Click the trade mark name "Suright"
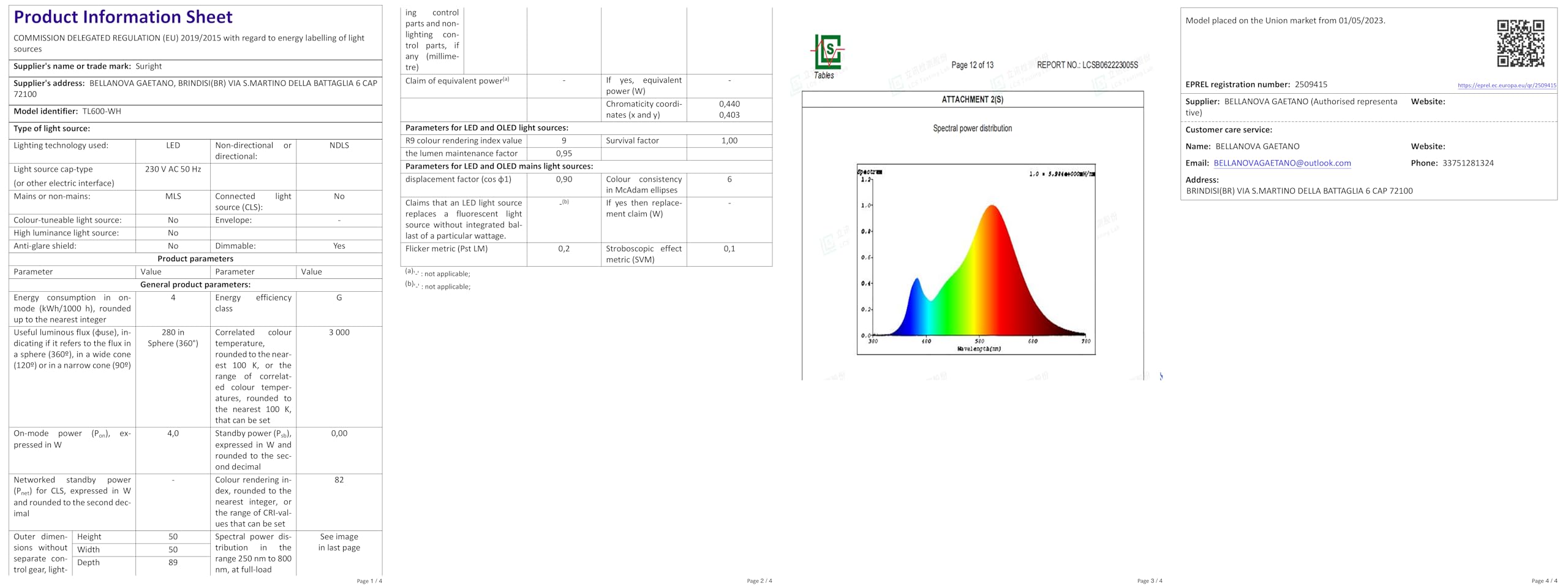 tap(148, 66)
